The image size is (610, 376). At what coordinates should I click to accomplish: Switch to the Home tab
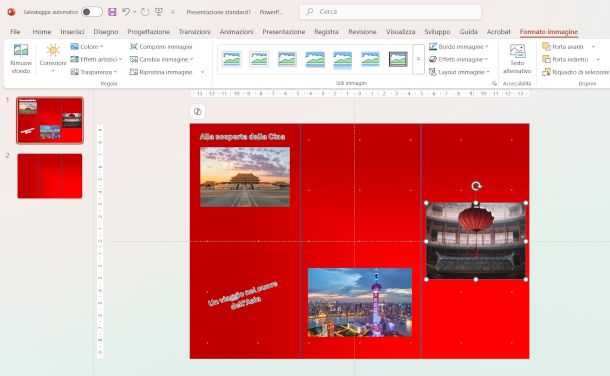pos(42,31)
